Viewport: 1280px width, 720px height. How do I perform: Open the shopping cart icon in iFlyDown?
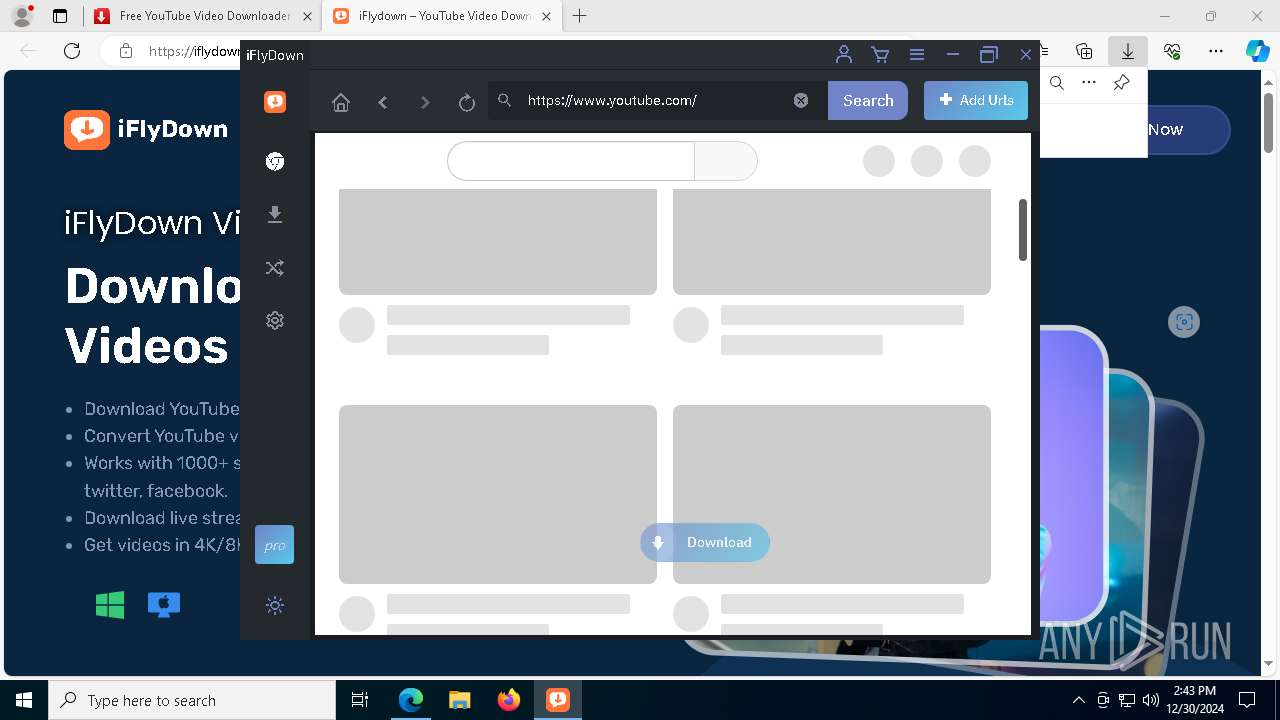tap(880, 55)
